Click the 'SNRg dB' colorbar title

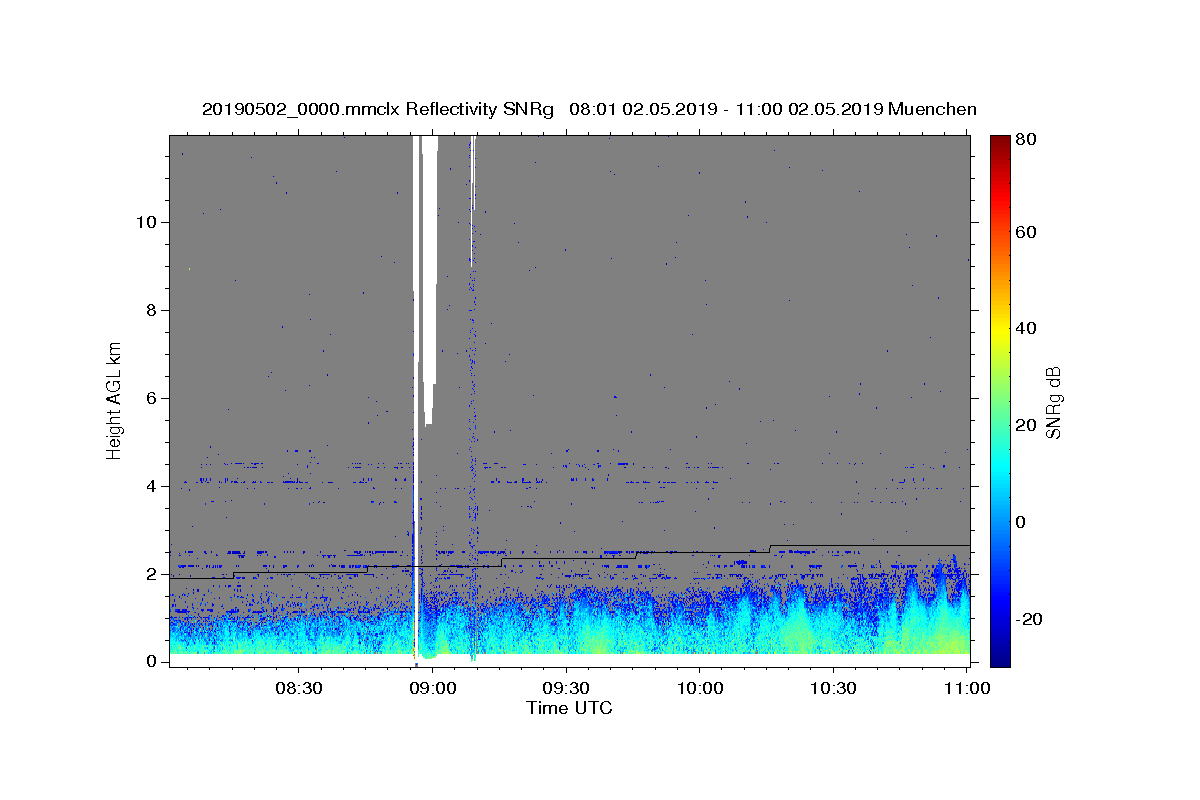pos(1053,402)
